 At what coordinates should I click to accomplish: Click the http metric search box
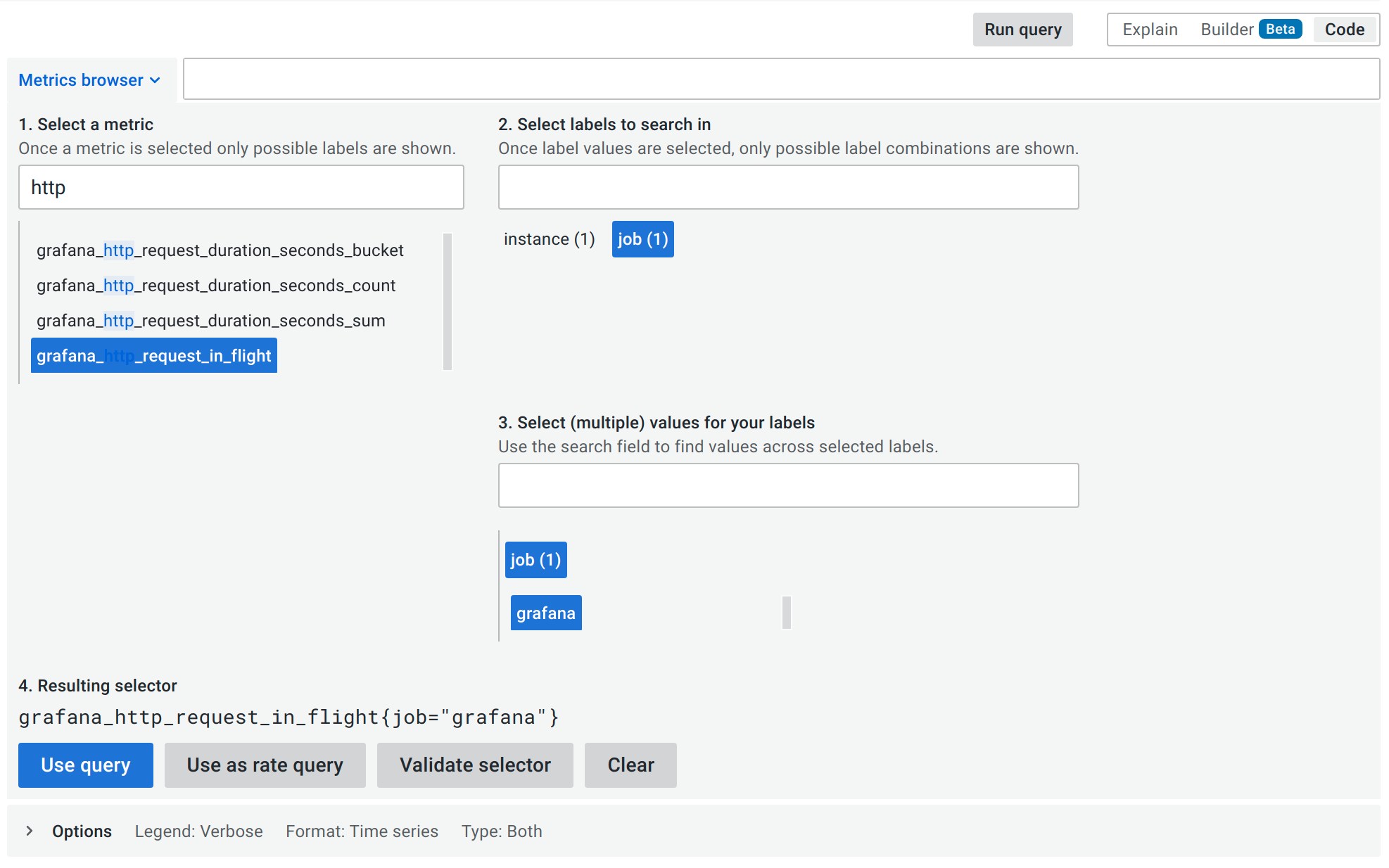[241, 187]
